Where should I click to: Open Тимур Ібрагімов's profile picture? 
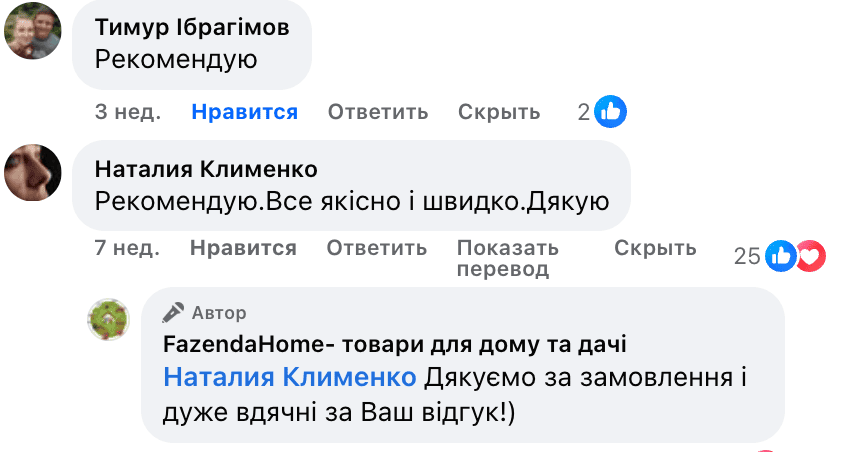33,34
